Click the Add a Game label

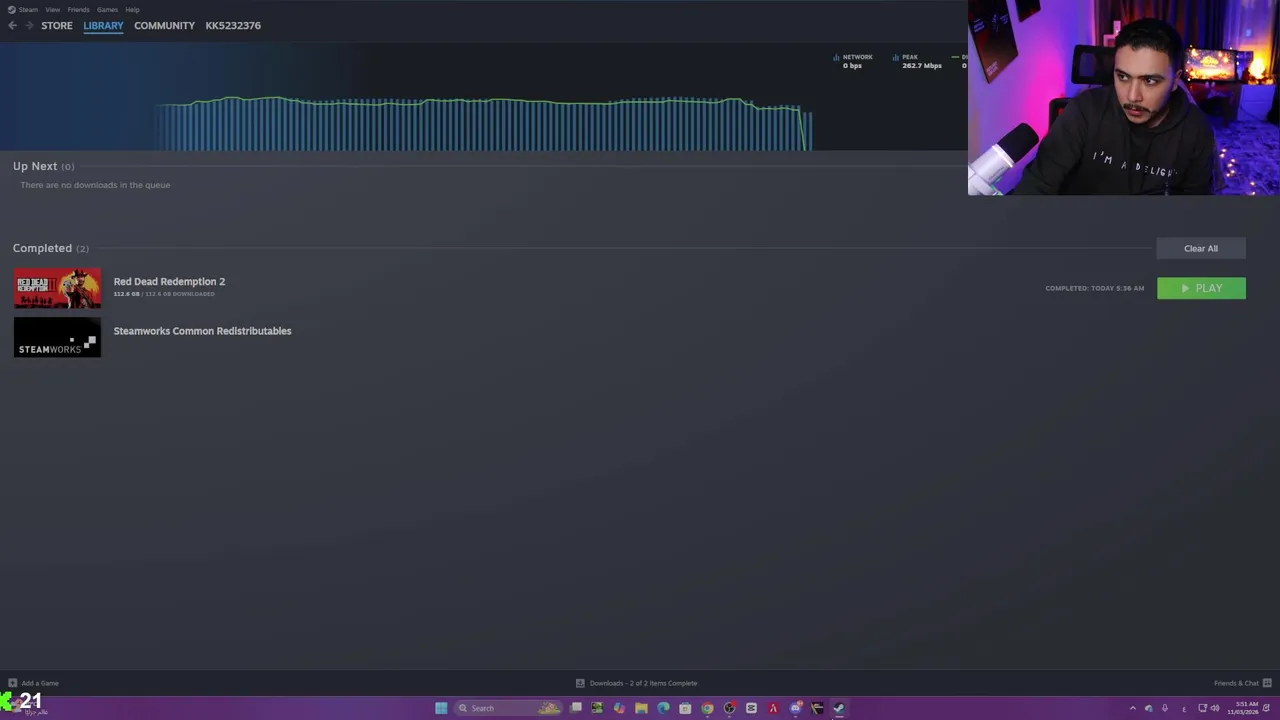[40, 683]
